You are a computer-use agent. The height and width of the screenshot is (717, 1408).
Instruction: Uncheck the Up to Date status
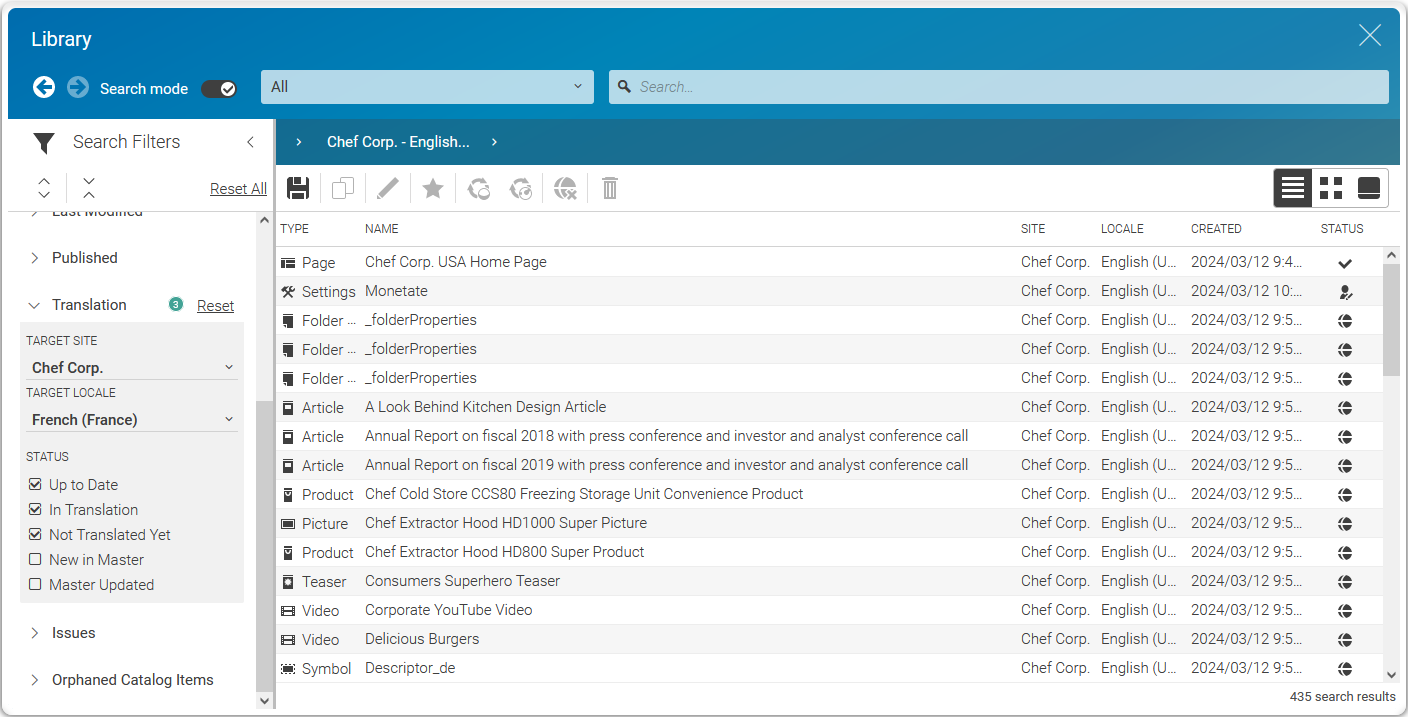click(x=36, y=485)
